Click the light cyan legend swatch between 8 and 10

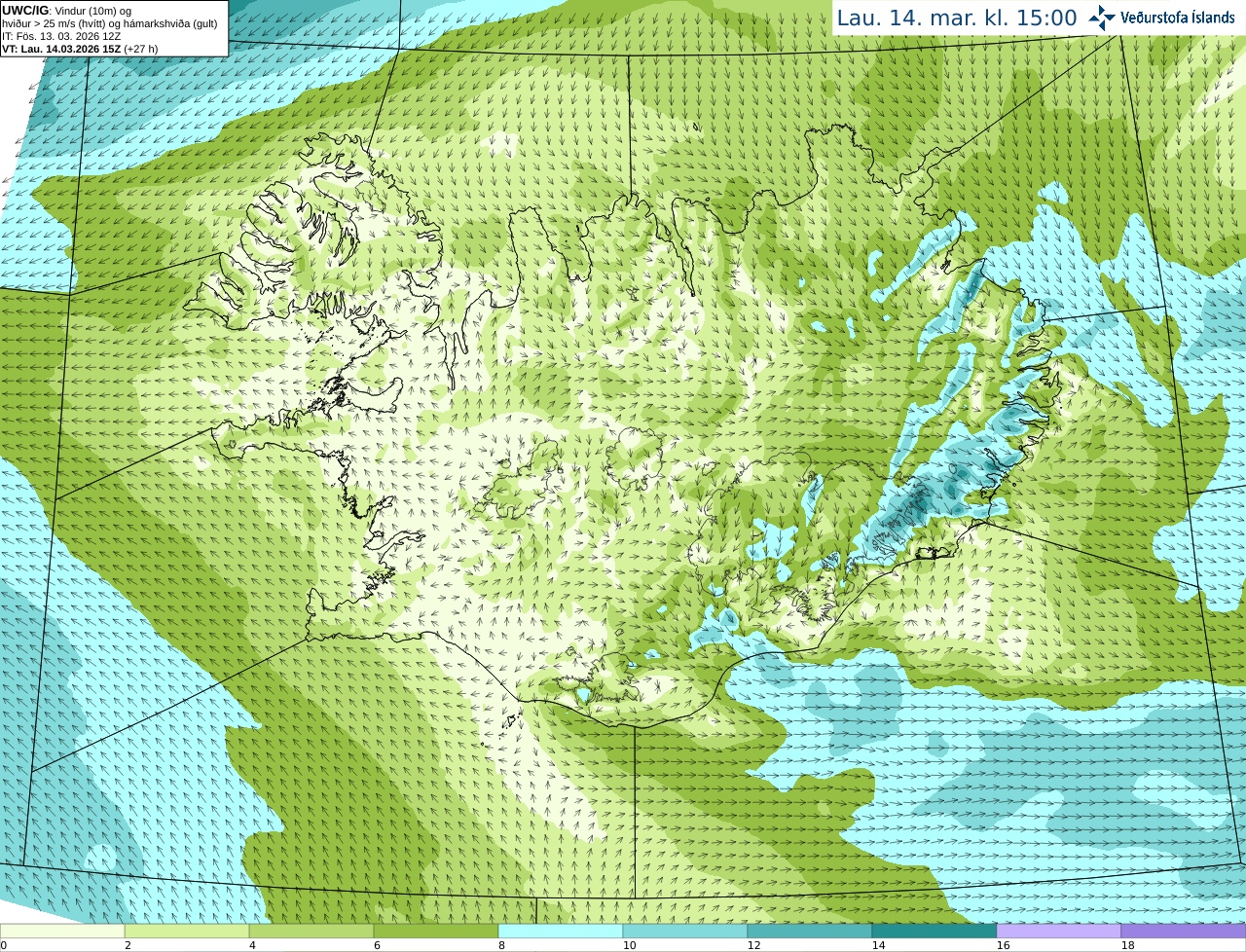(x=561, y=931)
